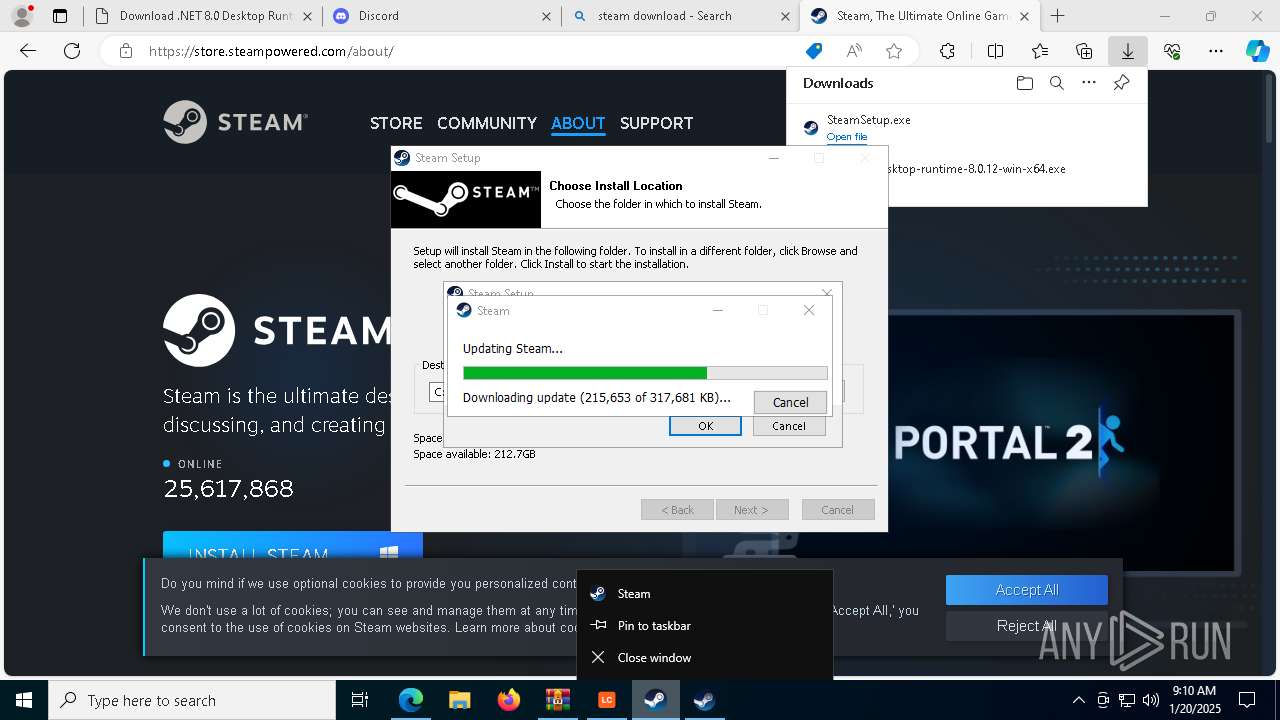Open Browser essentials heart icon
This screenshot has height=720, width=1280.
[1172, 51]
